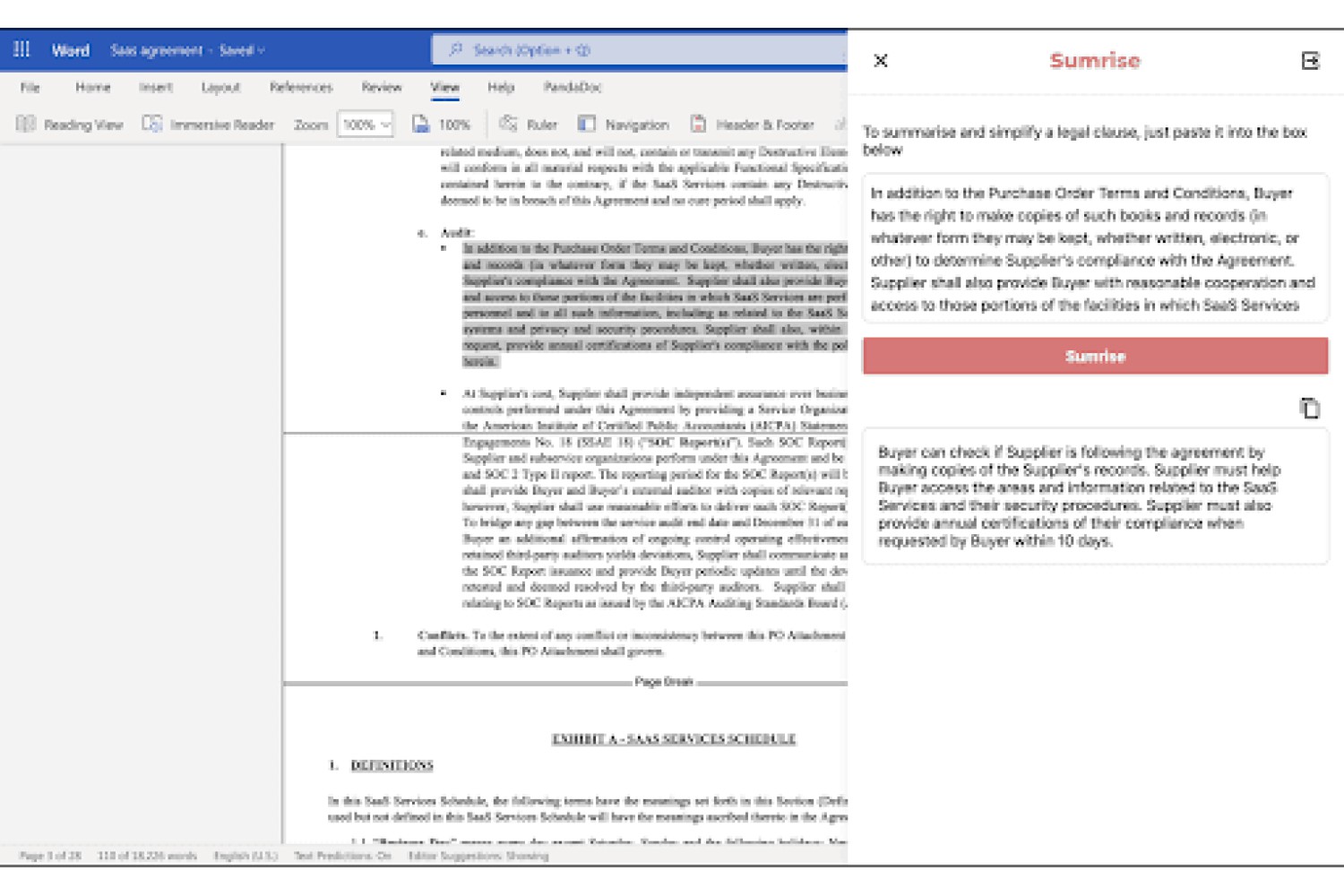This screenshot has width=1344, height=896.
Task: Open Header & Footer
Action: (x=752, y=124)
